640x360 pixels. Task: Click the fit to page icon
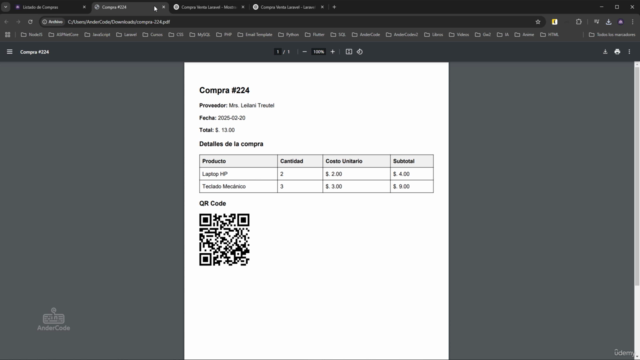(349, 52)
